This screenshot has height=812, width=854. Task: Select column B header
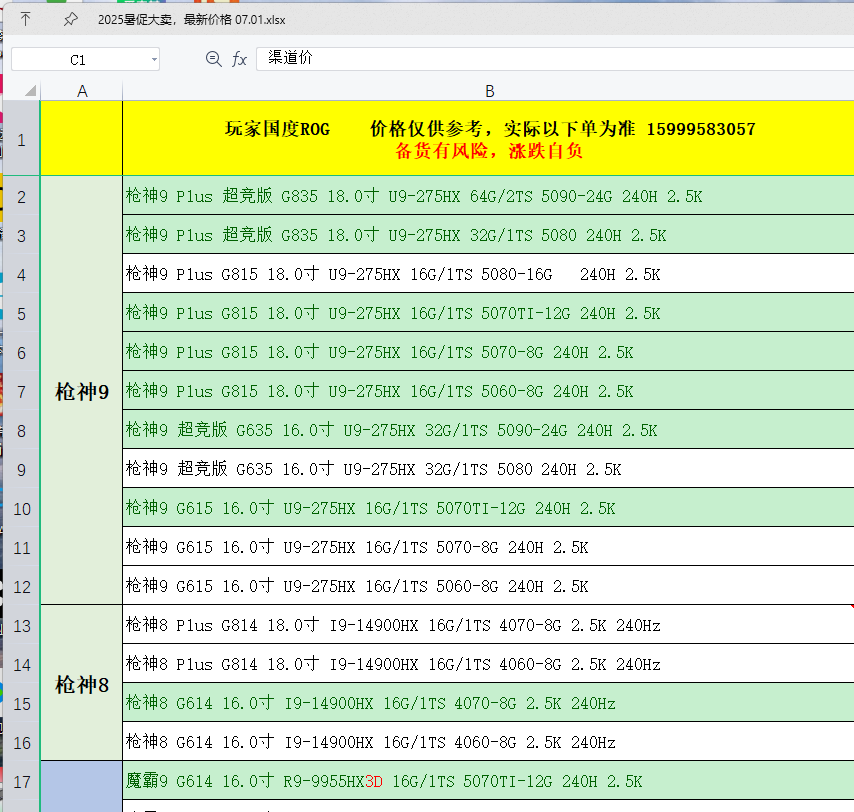(489, 91)
